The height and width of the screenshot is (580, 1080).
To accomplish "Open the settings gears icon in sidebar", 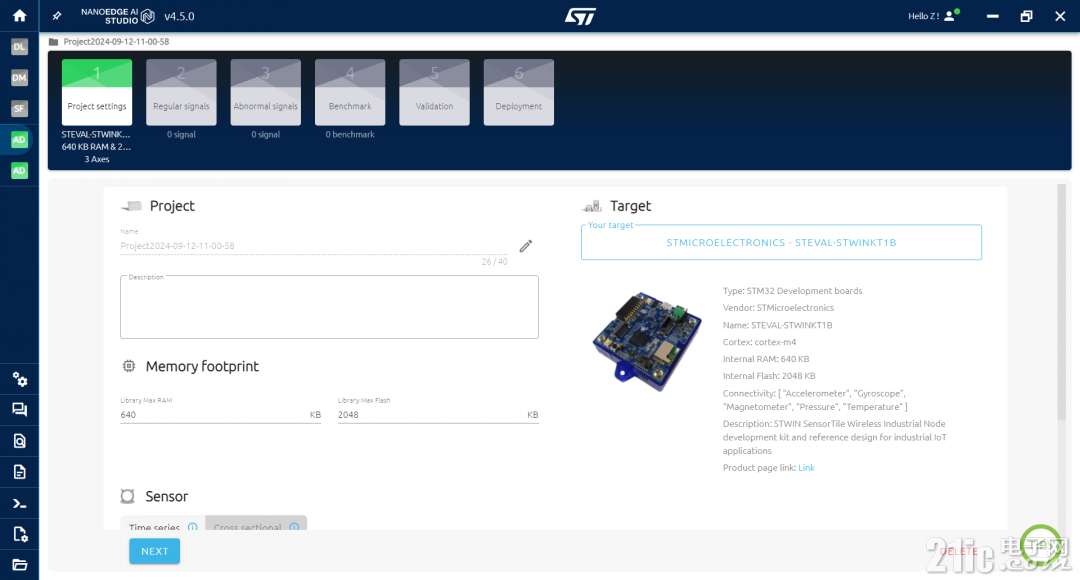I will 19,380.
